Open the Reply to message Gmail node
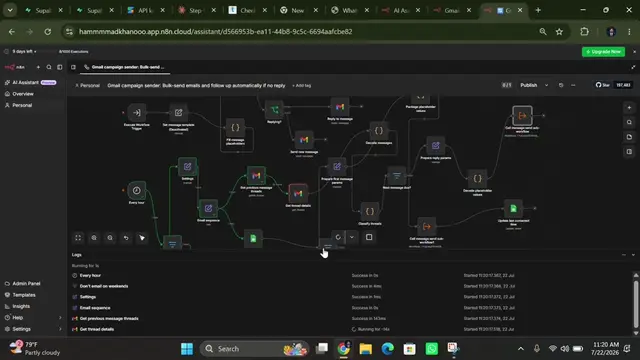640x360 pixels. click(x=340, y=107)
